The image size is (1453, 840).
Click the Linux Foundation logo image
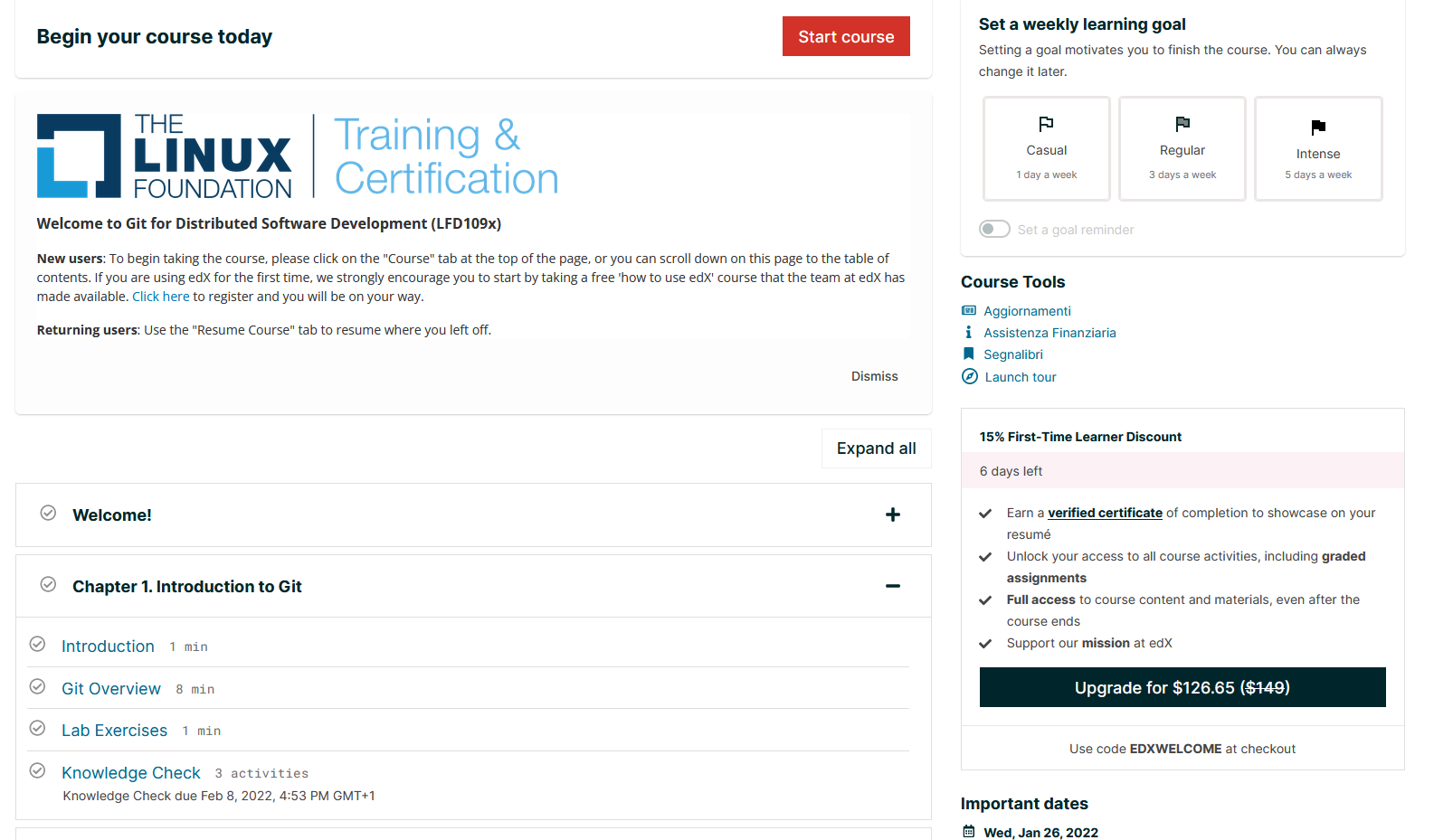(x=298, y=156)
